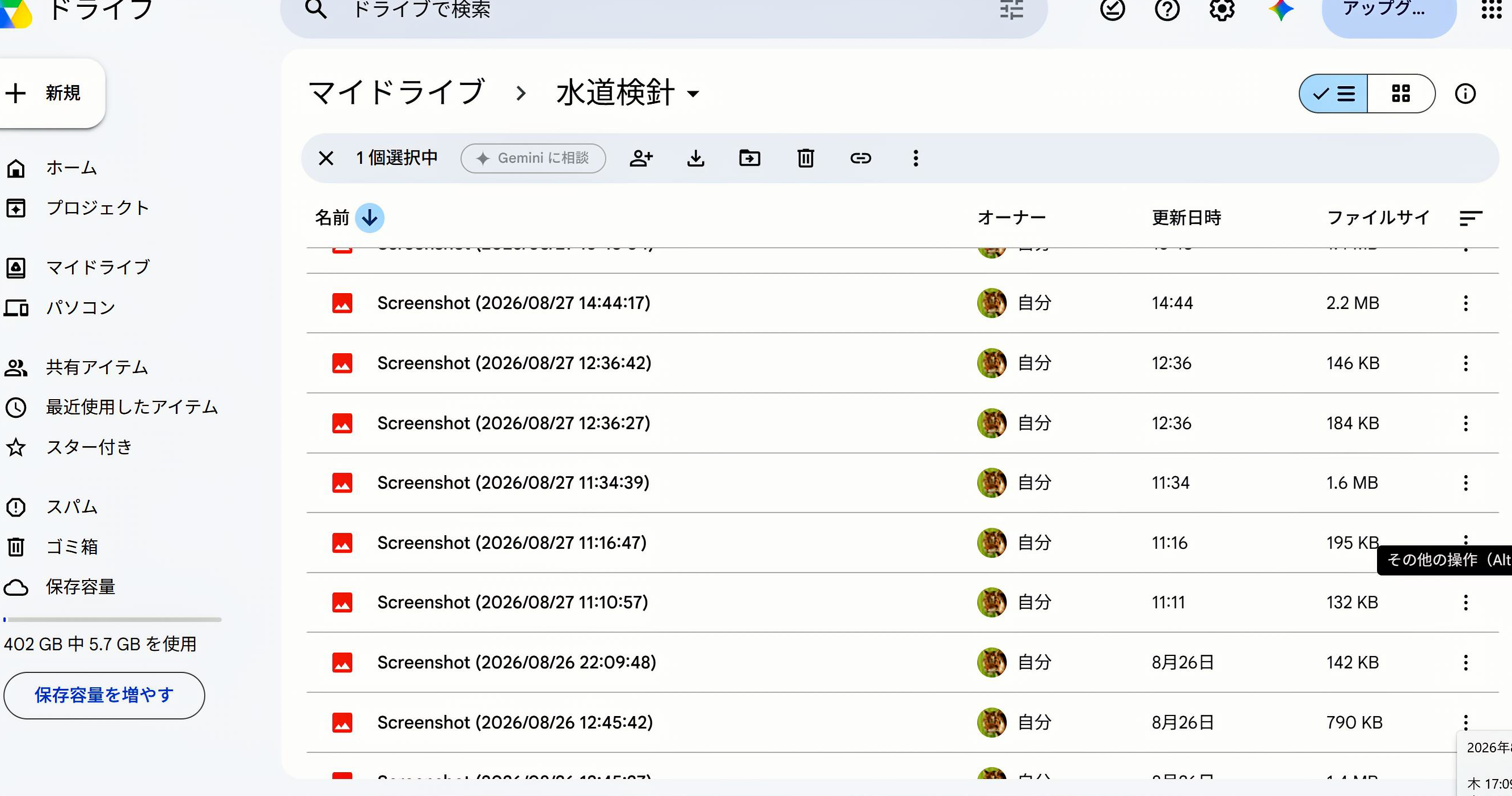Open プロジェクト in sidebar

point(97,208)
